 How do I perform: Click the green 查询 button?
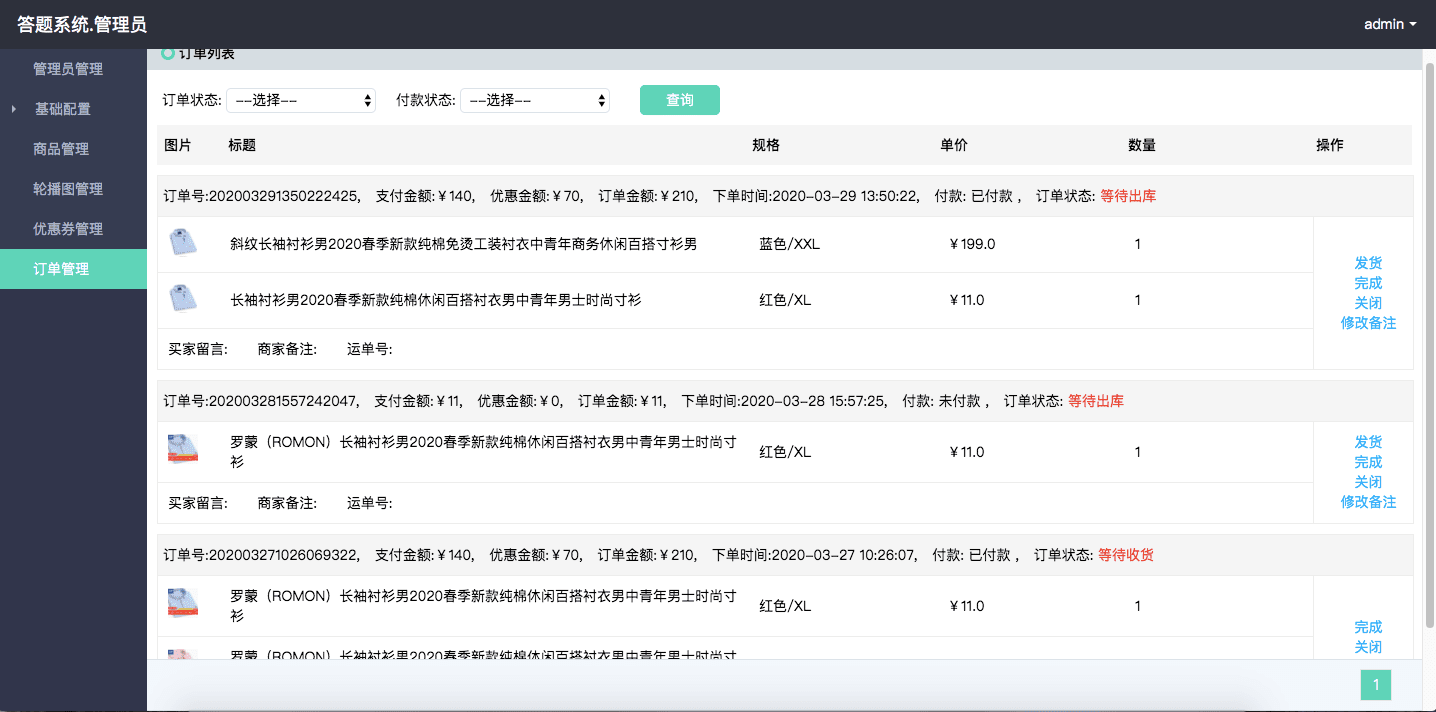679,100
